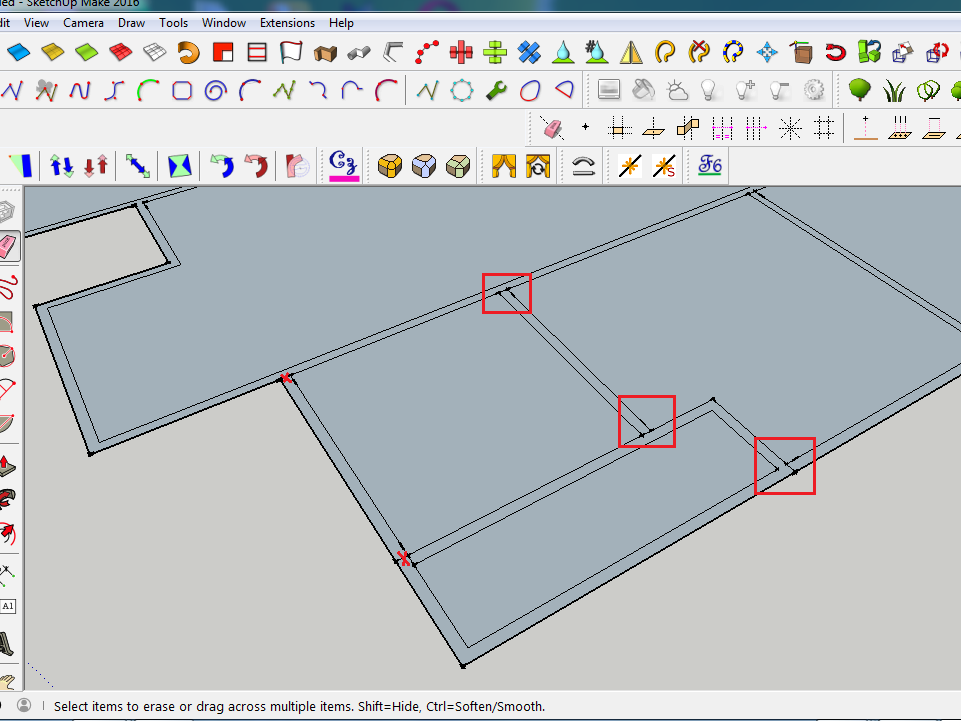This screenshot has height=721, width=961.
Task: Click the blue-green diagonal scale arrow icon
Action: click(137, 166)
